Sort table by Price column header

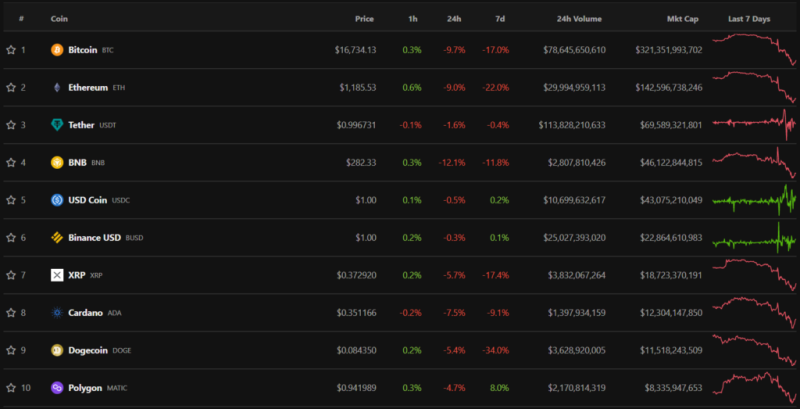(365, 18)
